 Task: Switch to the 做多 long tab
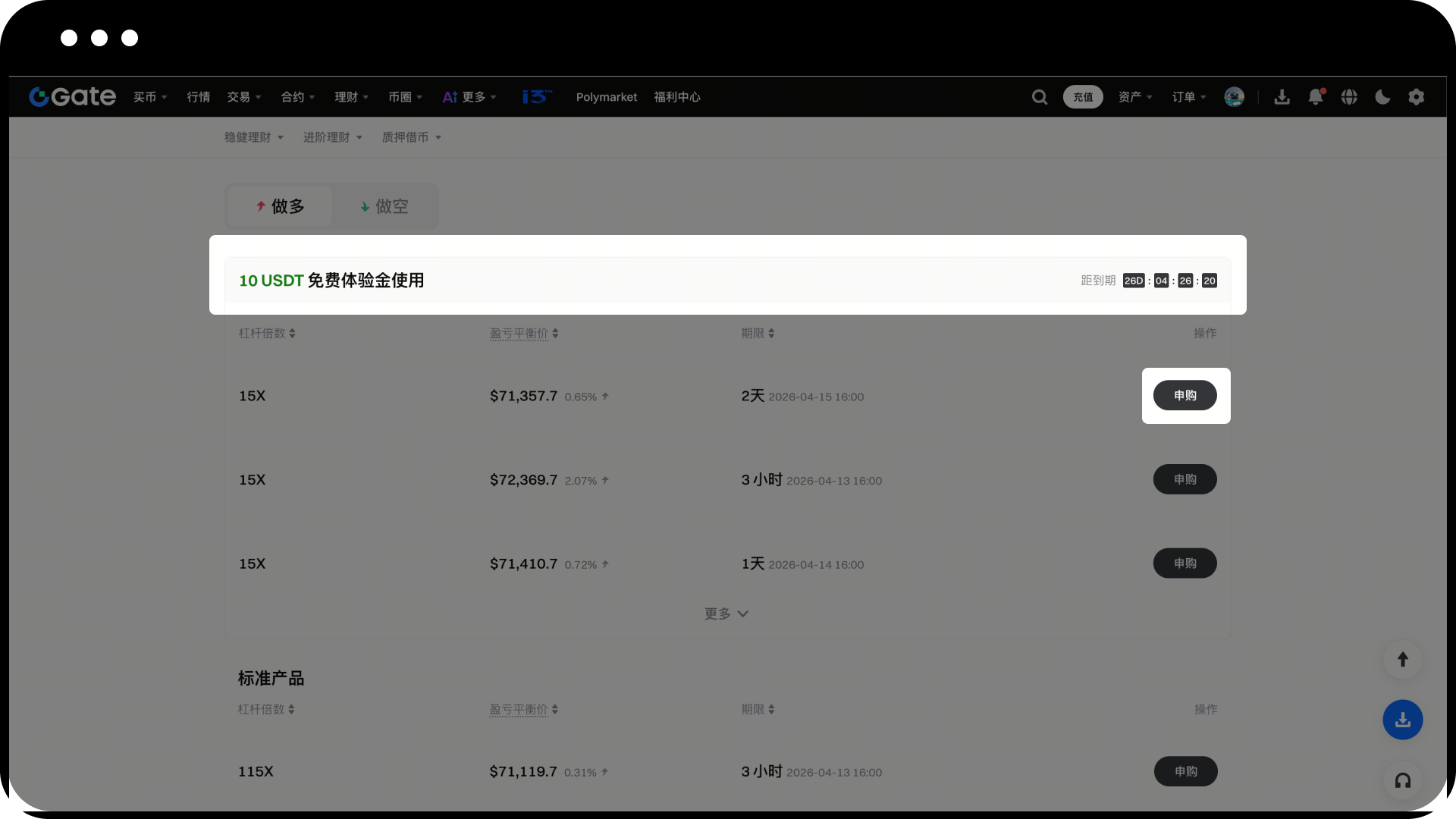(280, 206)
